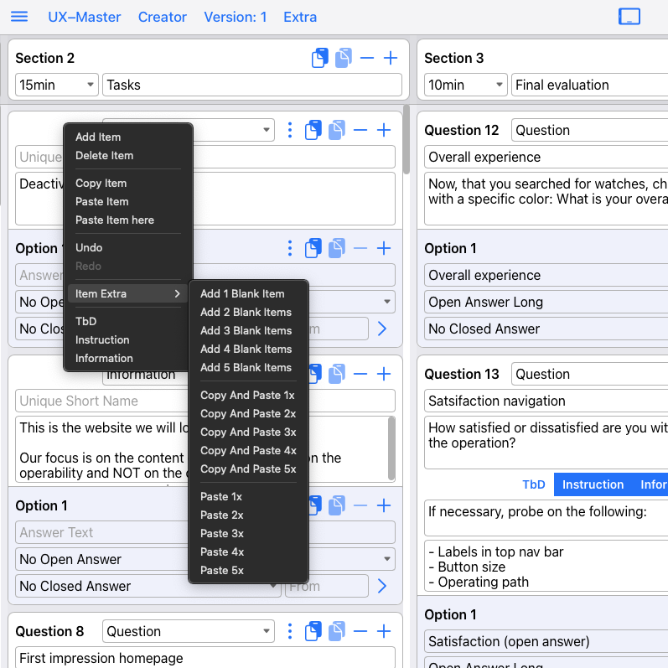668x668 pixels.
Task: Select Copy And Paste 2x in the submenu
Action: [x=248, y=414]
